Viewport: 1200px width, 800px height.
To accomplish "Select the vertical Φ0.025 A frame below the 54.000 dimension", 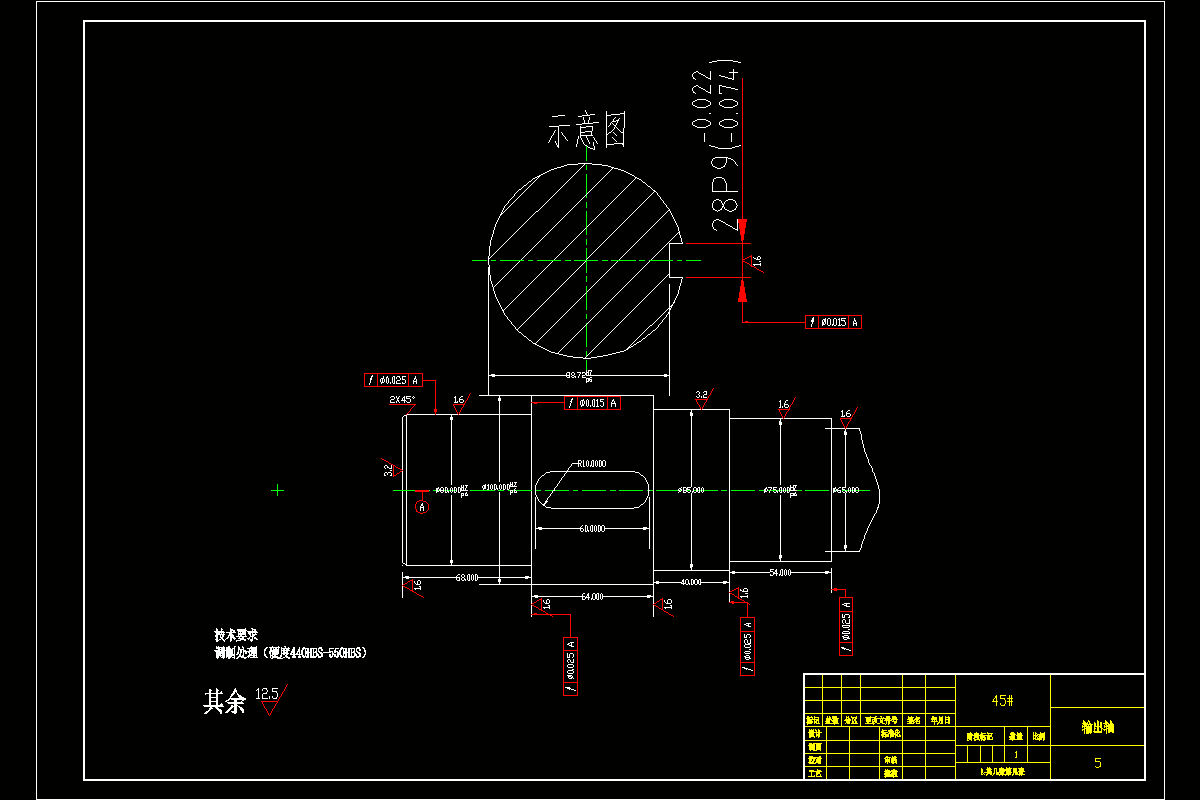I will coord(846,626).
